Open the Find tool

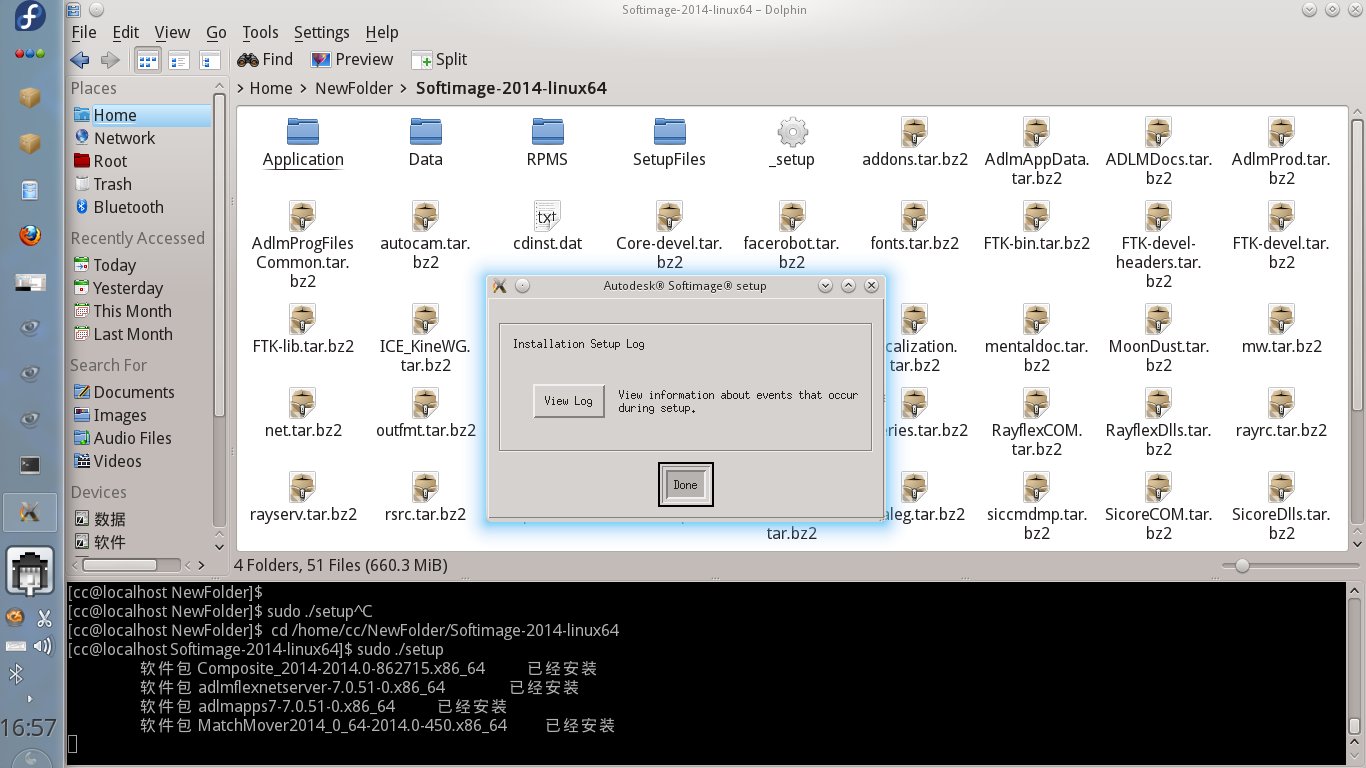[x=265, y=60]
